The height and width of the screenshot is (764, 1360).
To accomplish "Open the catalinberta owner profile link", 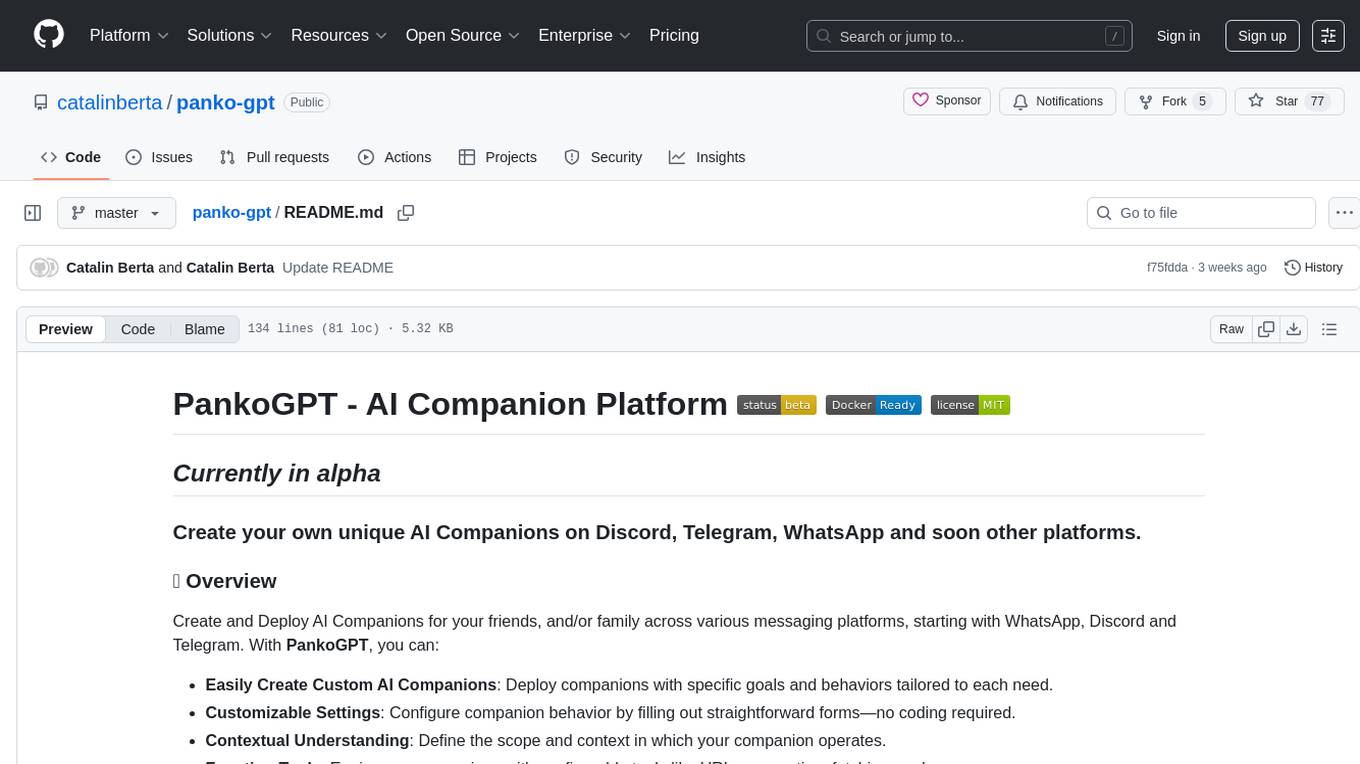I will point(110,102).
